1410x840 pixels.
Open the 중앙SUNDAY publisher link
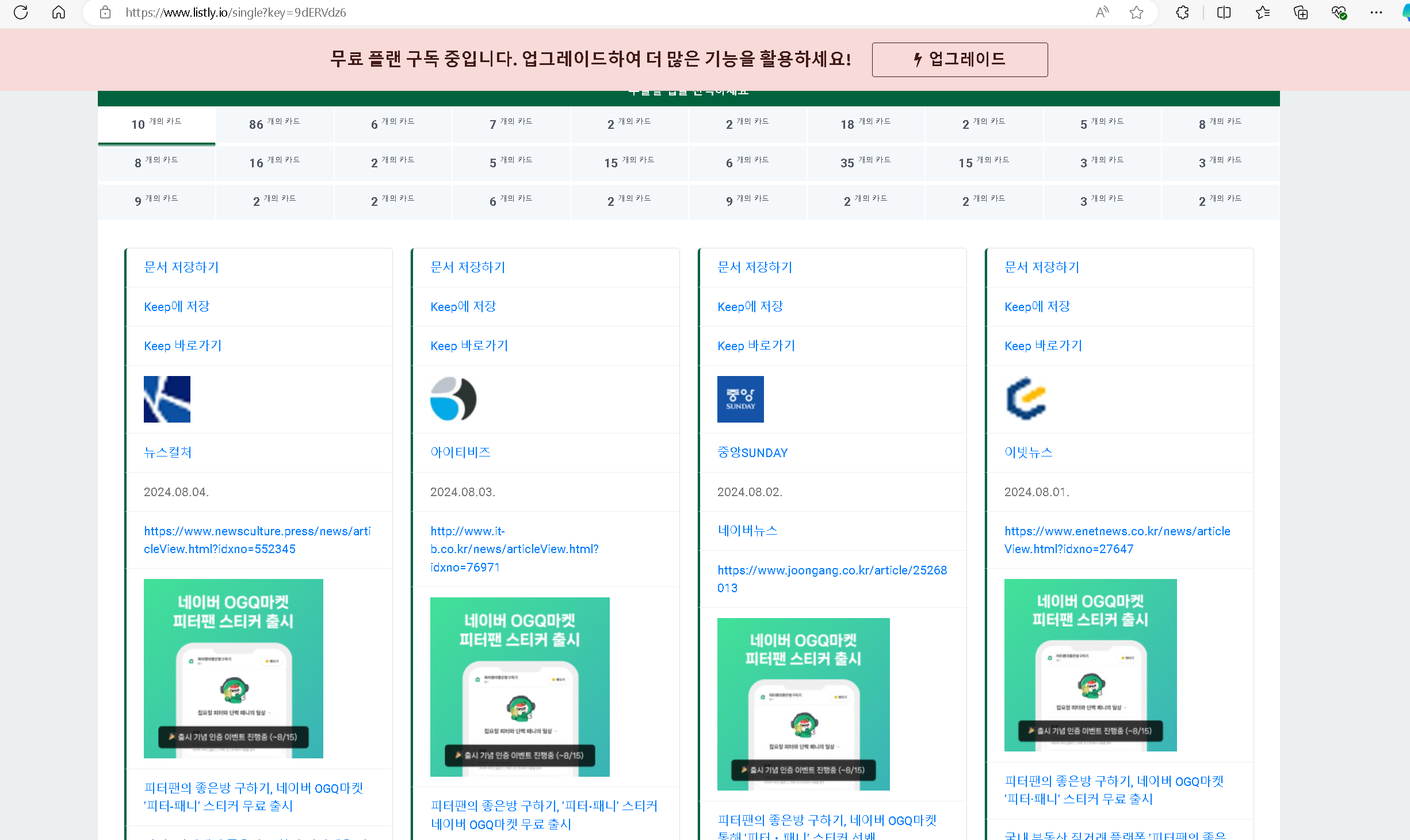click(752, 452)
